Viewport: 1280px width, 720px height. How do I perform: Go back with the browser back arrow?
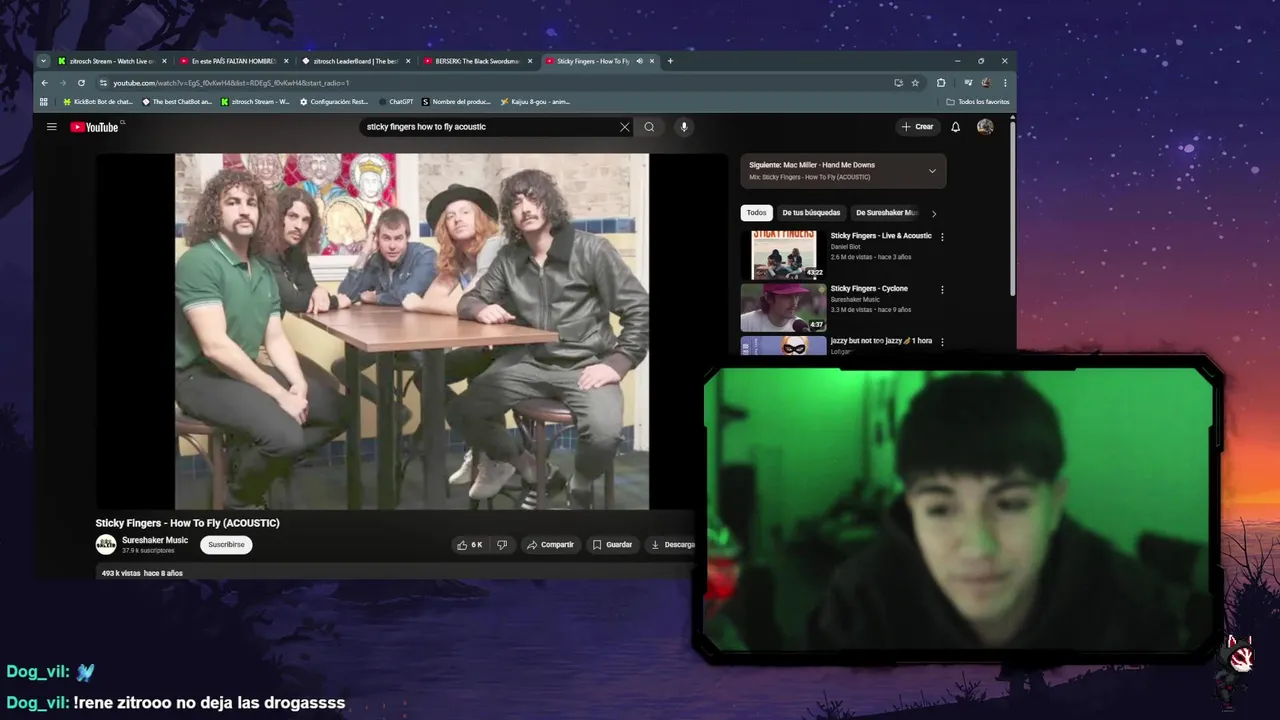tap(44, 83)
